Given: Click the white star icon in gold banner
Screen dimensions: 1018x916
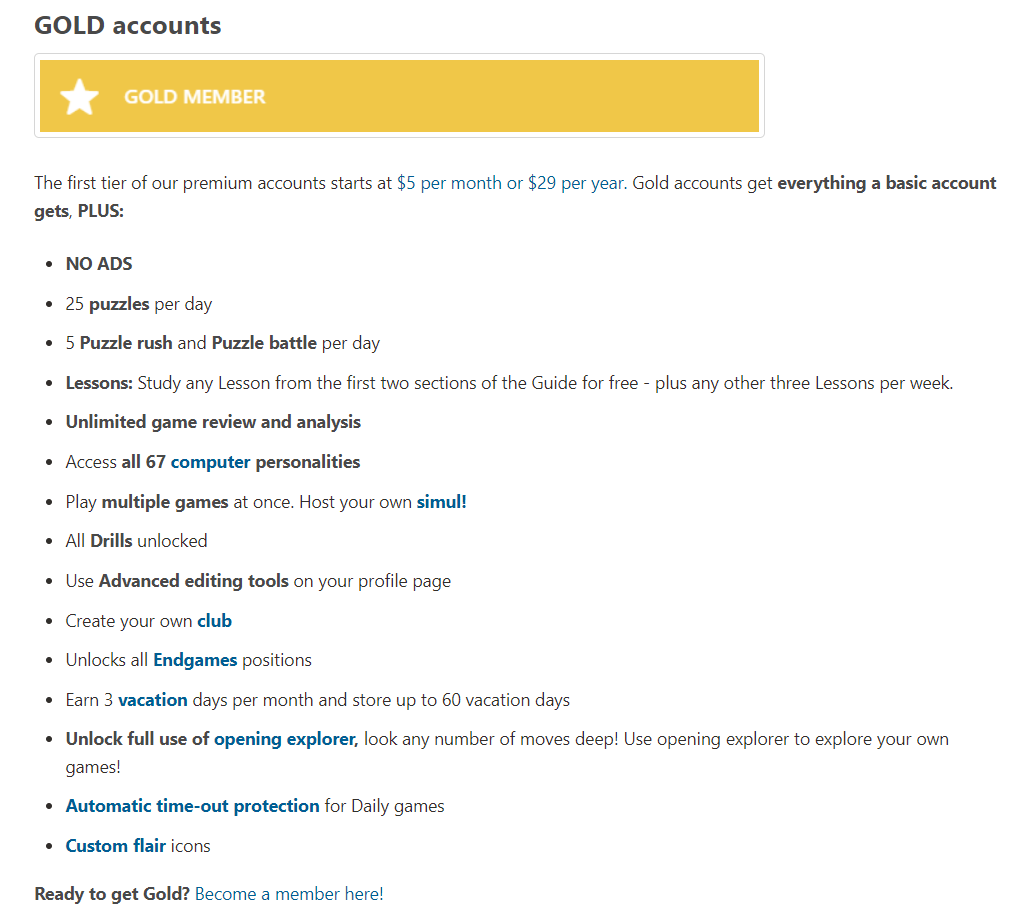Looking at the screenshot, I should tap(79, 97).
